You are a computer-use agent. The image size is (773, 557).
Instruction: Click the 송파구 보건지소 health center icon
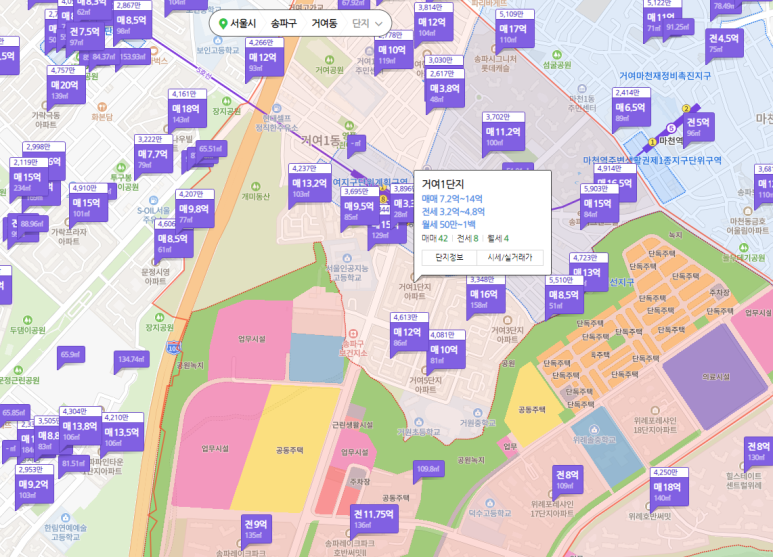click(x=352, y=334)
